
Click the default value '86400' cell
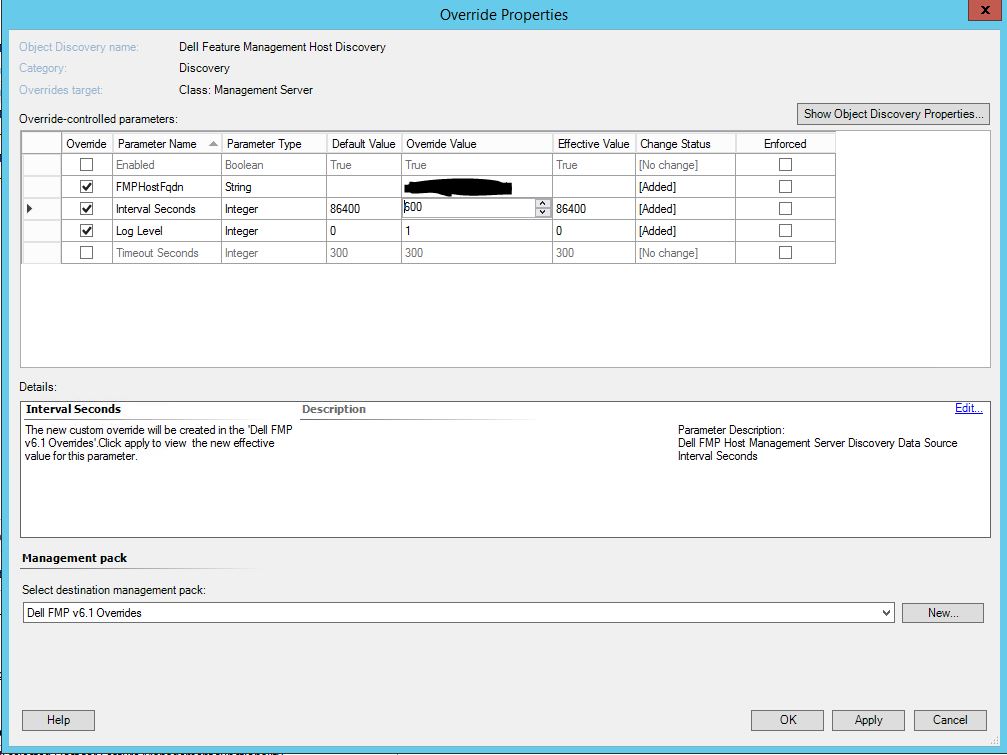364,209
